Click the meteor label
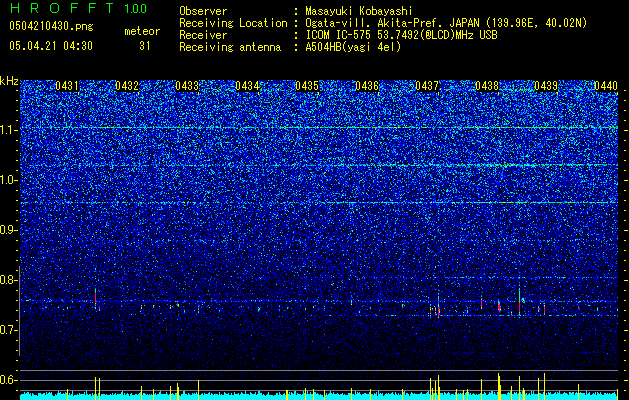The height and width of the screenshot is (400, 629). [142, 31]
